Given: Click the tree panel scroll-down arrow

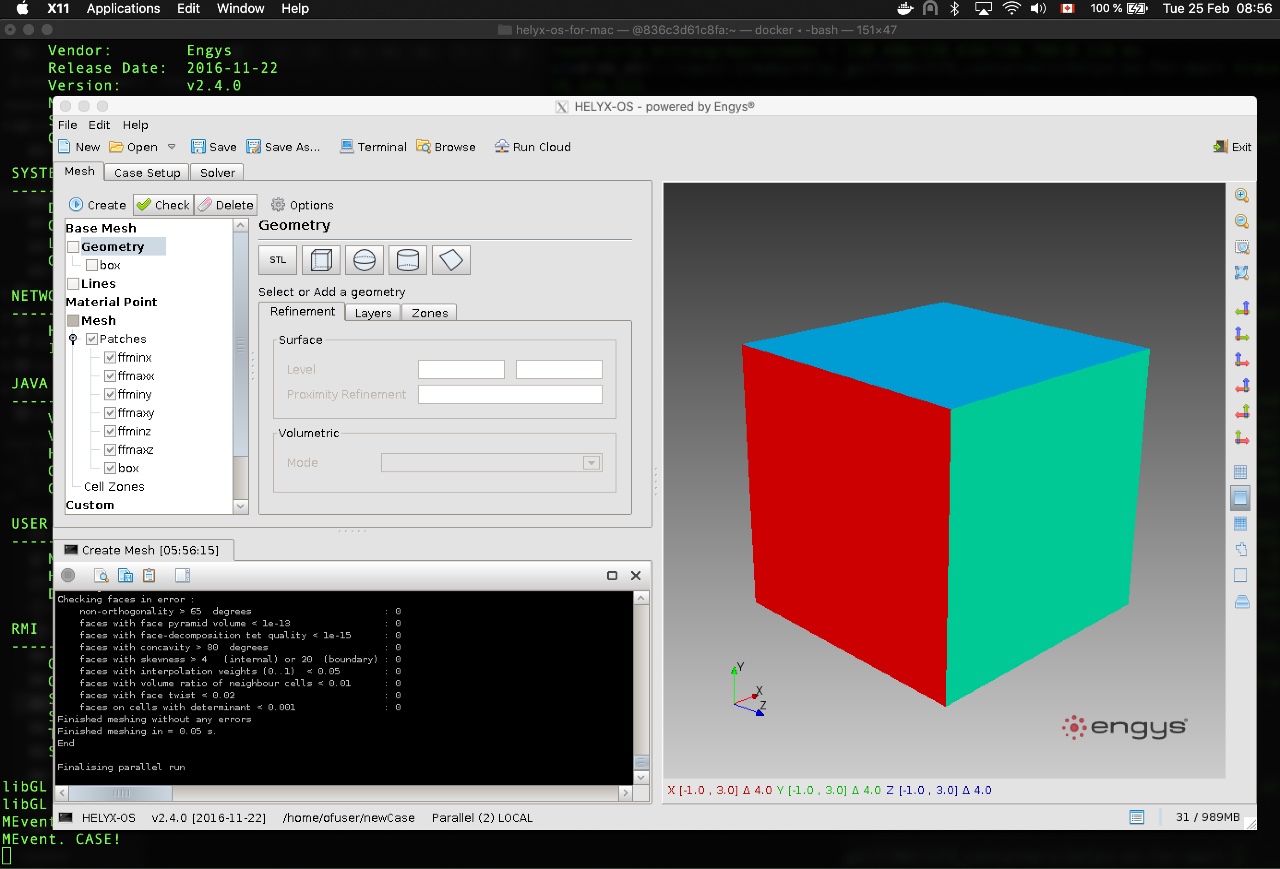Looking at the screenshot, I should click(240, 506).
